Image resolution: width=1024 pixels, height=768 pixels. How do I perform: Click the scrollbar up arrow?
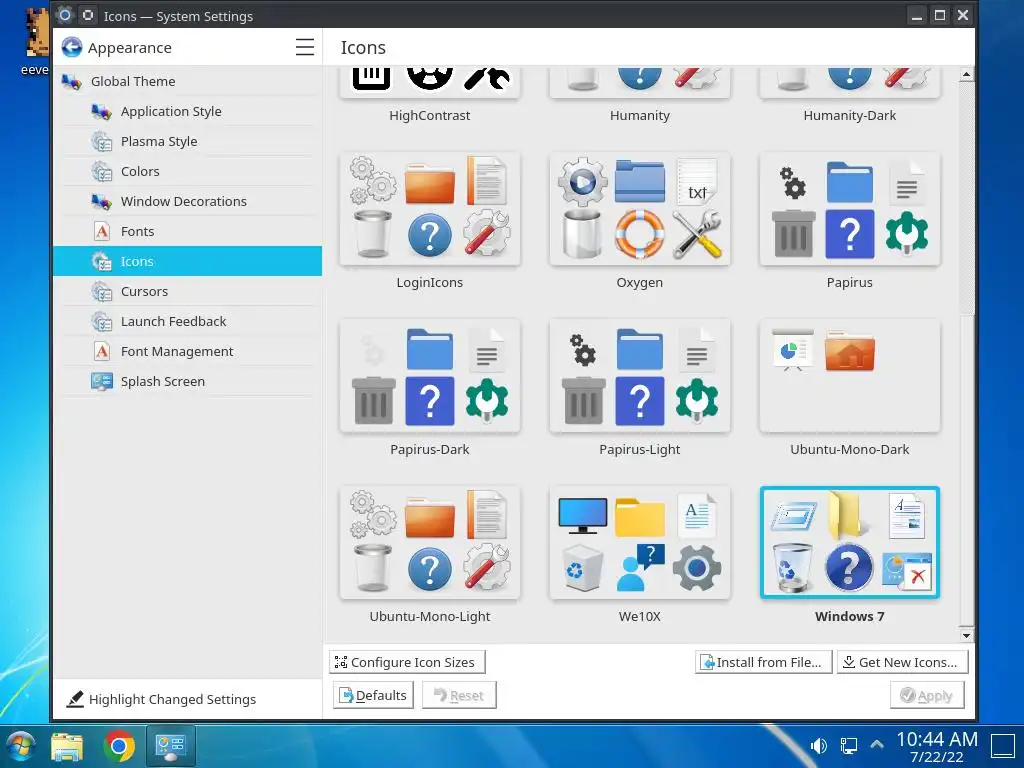[x=967, y=74]
